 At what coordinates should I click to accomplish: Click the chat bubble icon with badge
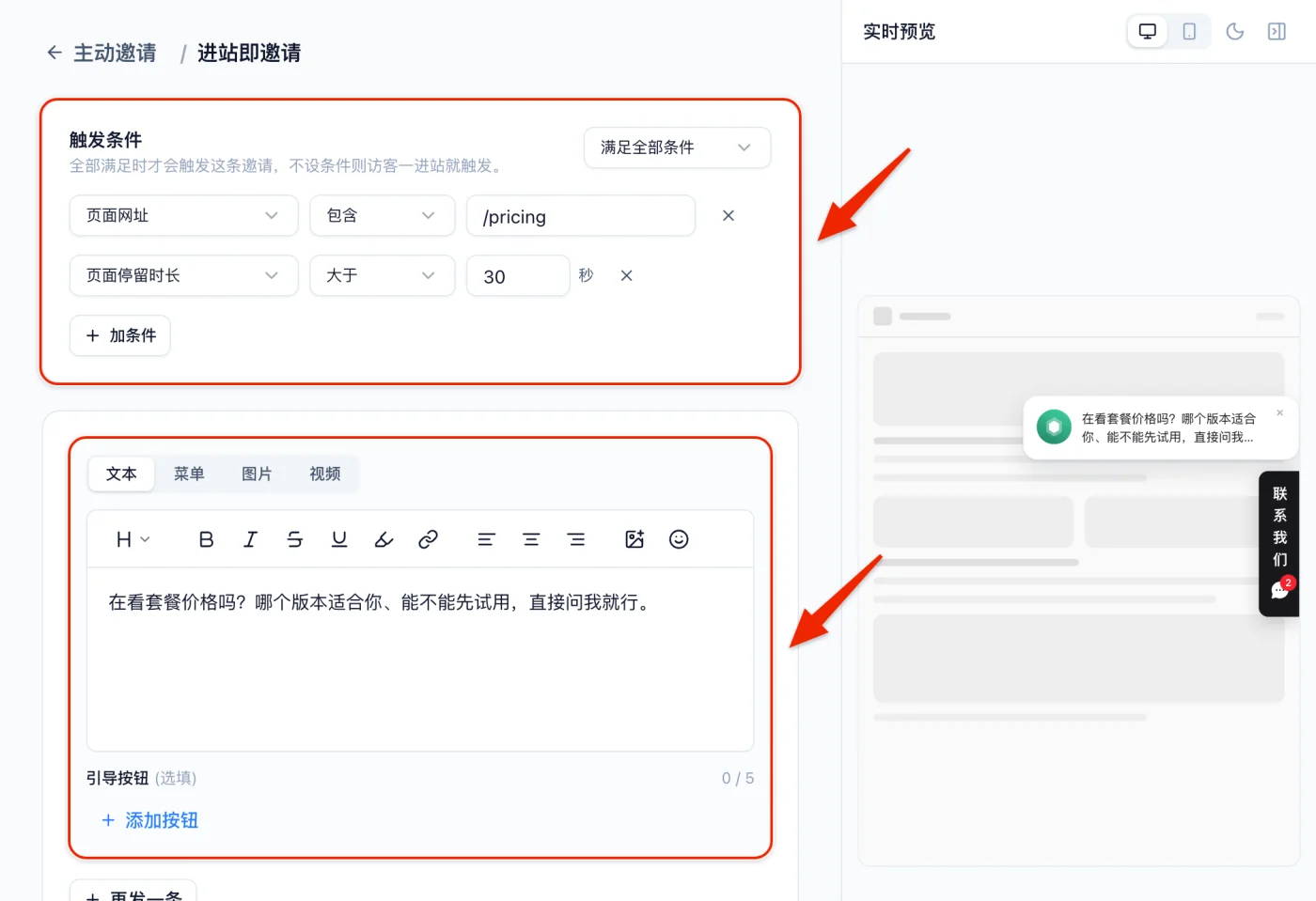pyautogui.click(x=1281, y=589)
